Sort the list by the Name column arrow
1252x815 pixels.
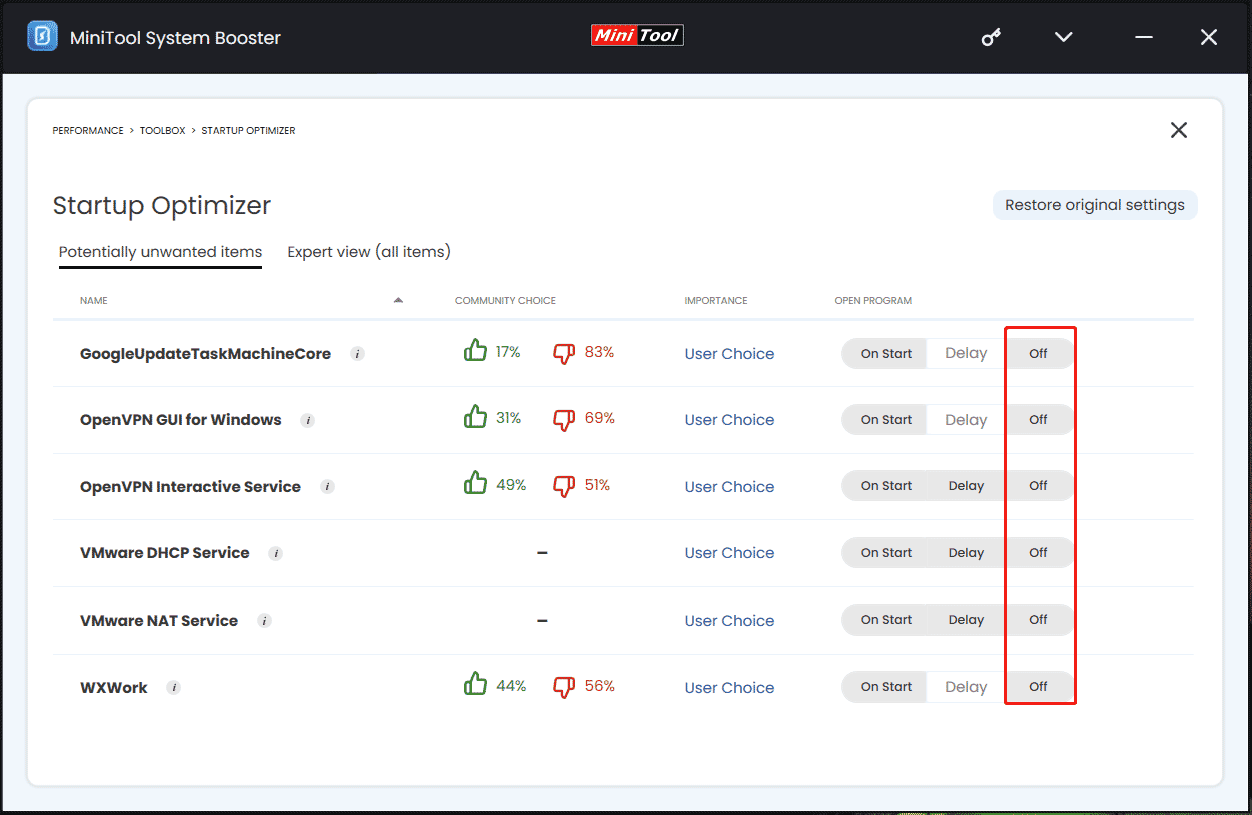coord(398,300)
